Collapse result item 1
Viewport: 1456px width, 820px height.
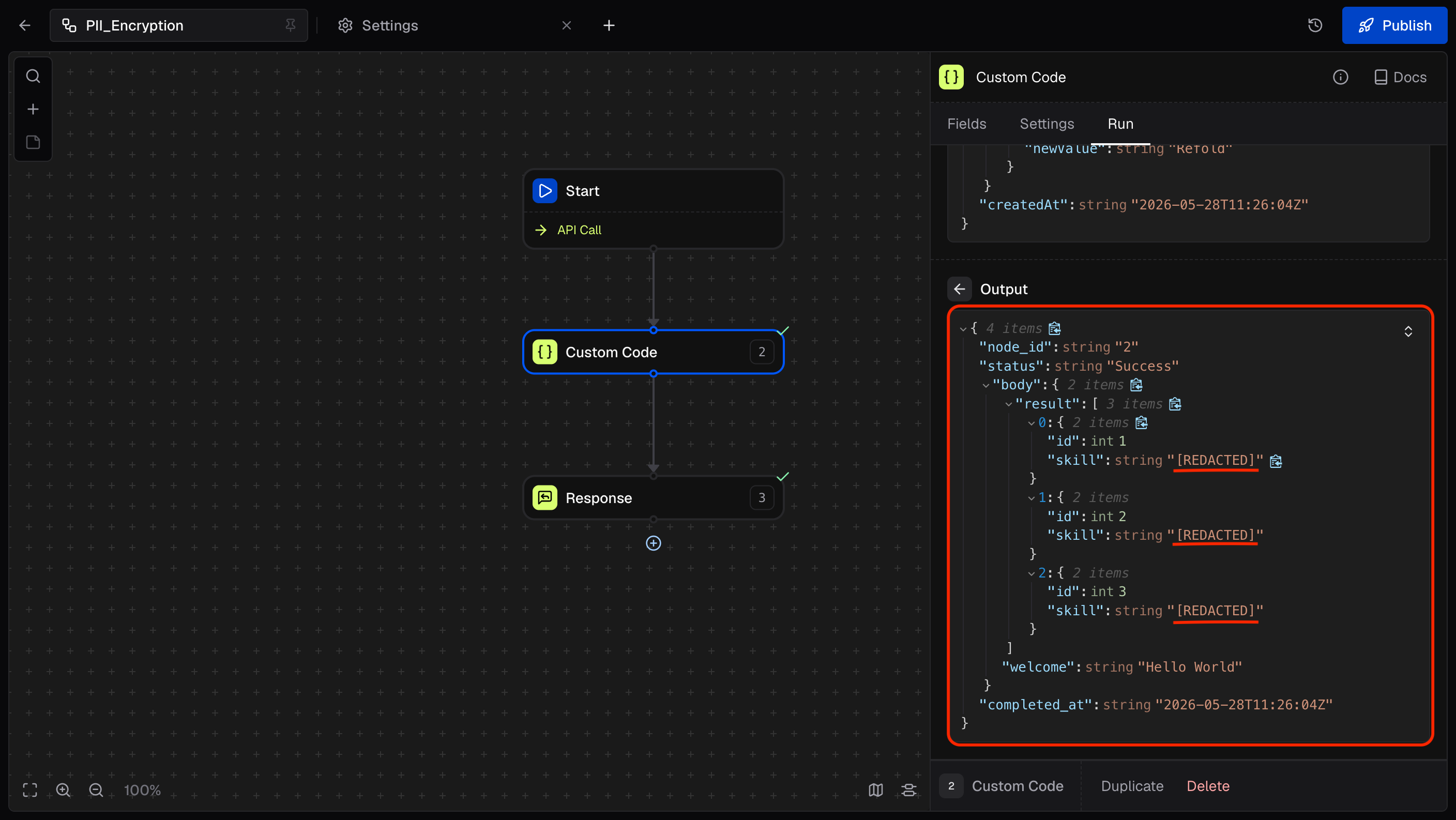pos(1031,498)
